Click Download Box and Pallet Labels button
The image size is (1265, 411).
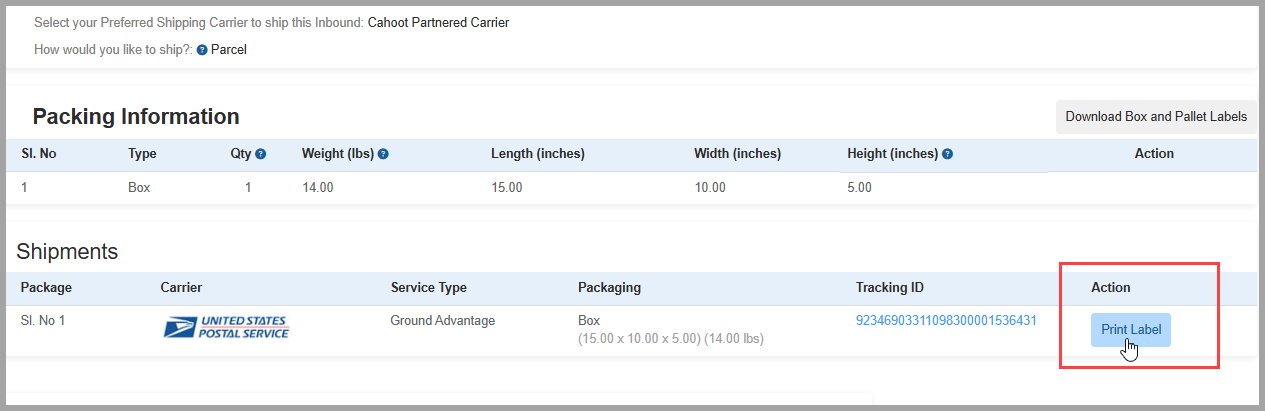(1156, 117)
